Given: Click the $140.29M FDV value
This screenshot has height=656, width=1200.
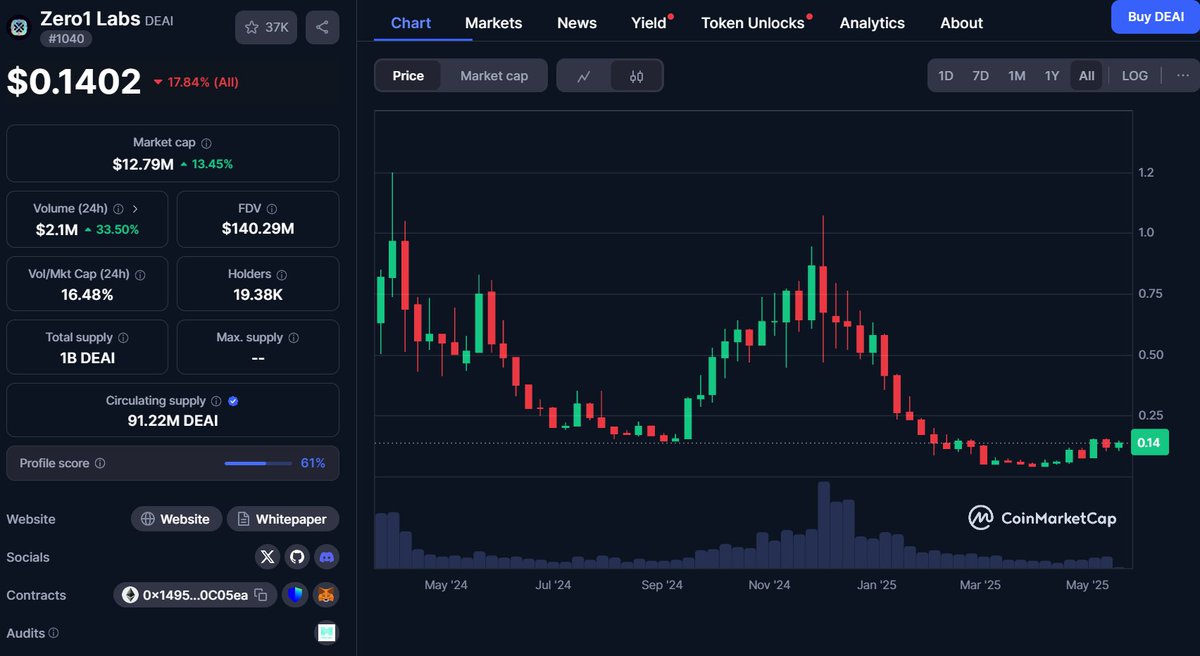Looking at the screenshot, I should coord(258,229).
